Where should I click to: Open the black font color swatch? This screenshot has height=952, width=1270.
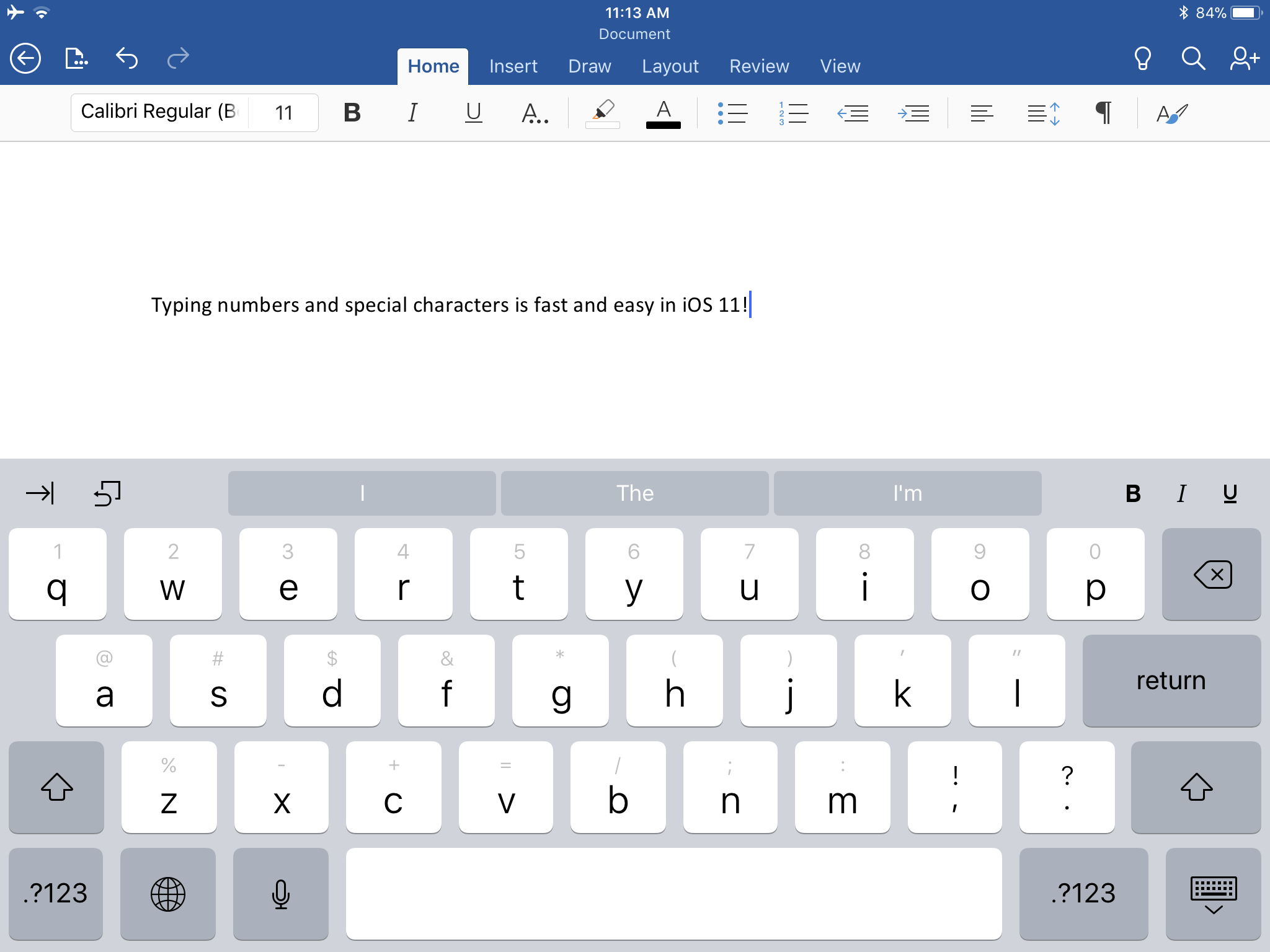coord(663,114)
